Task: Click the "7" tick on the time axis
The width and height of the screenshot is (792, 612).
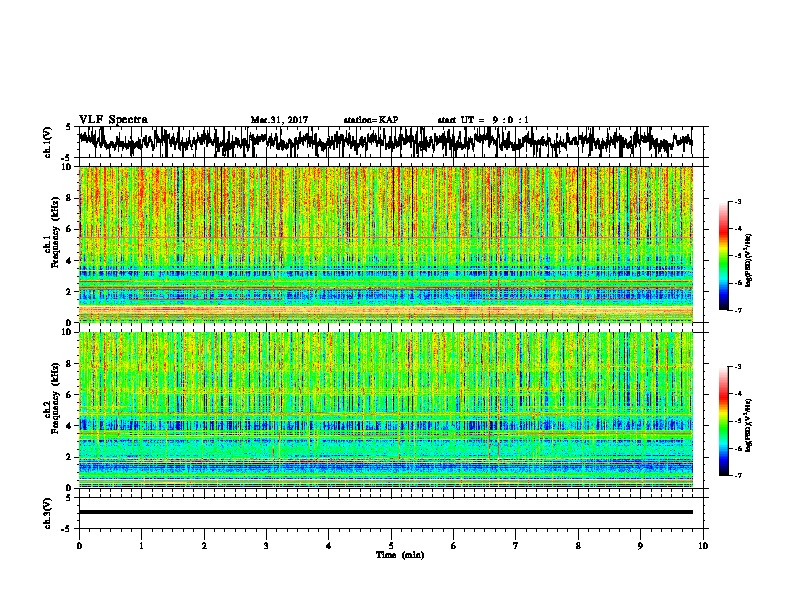Action: 516,546
